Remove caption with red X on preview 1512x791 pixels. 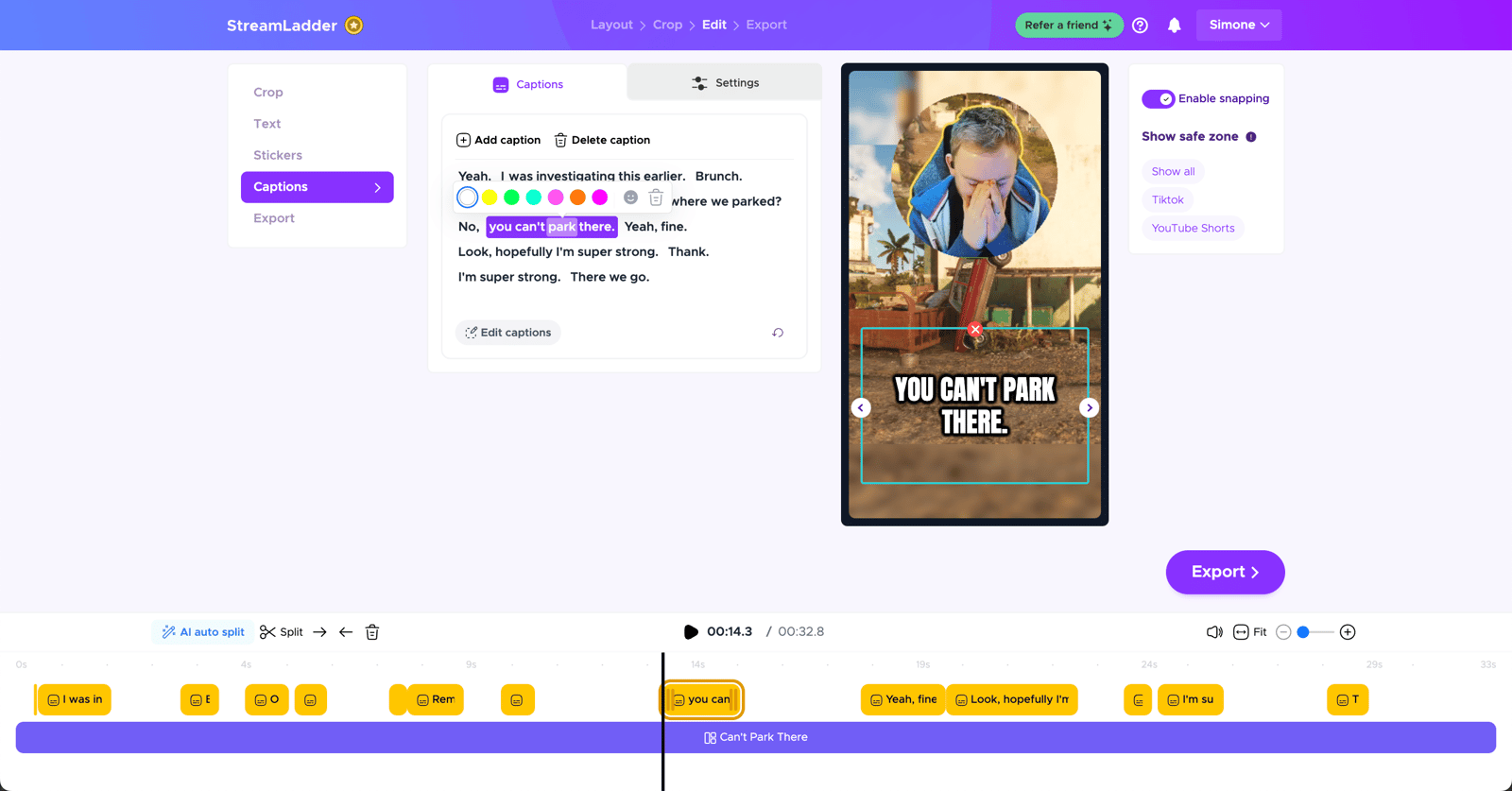point(975,329)
